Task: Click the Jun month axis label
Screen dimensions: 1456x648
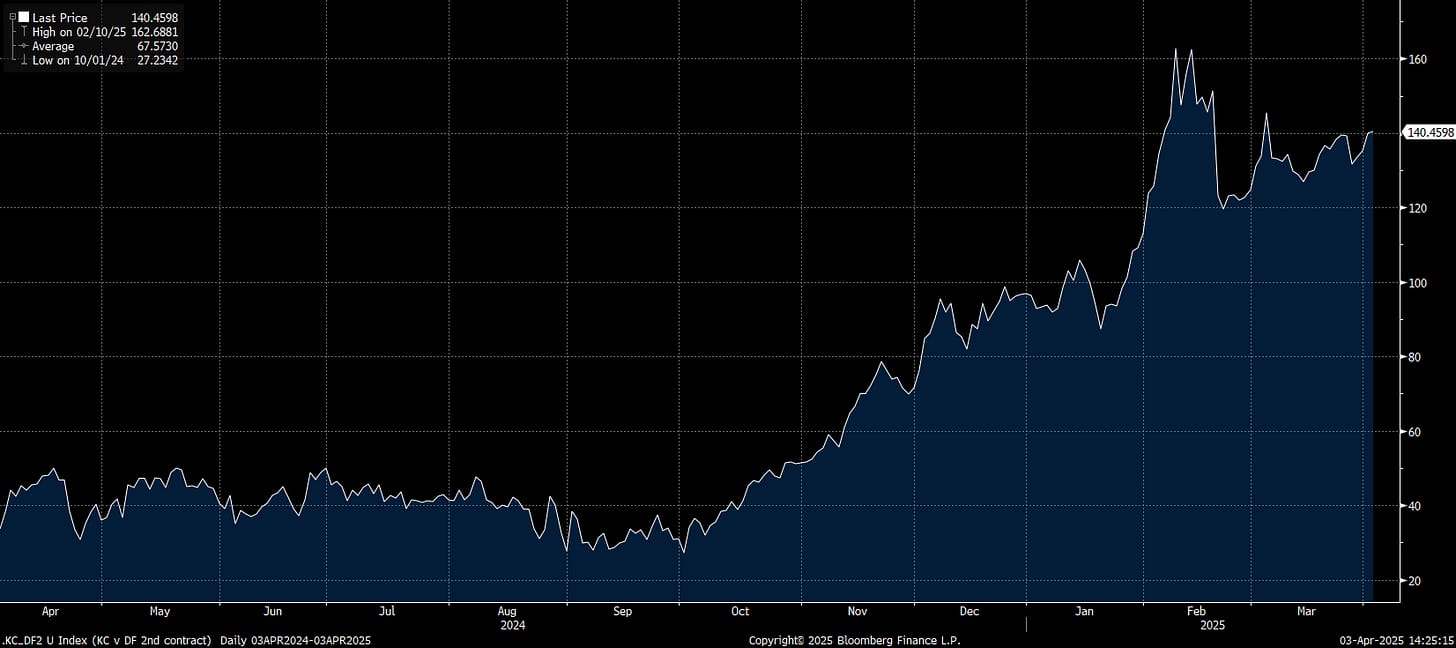Action: click(x=273, y=610)
